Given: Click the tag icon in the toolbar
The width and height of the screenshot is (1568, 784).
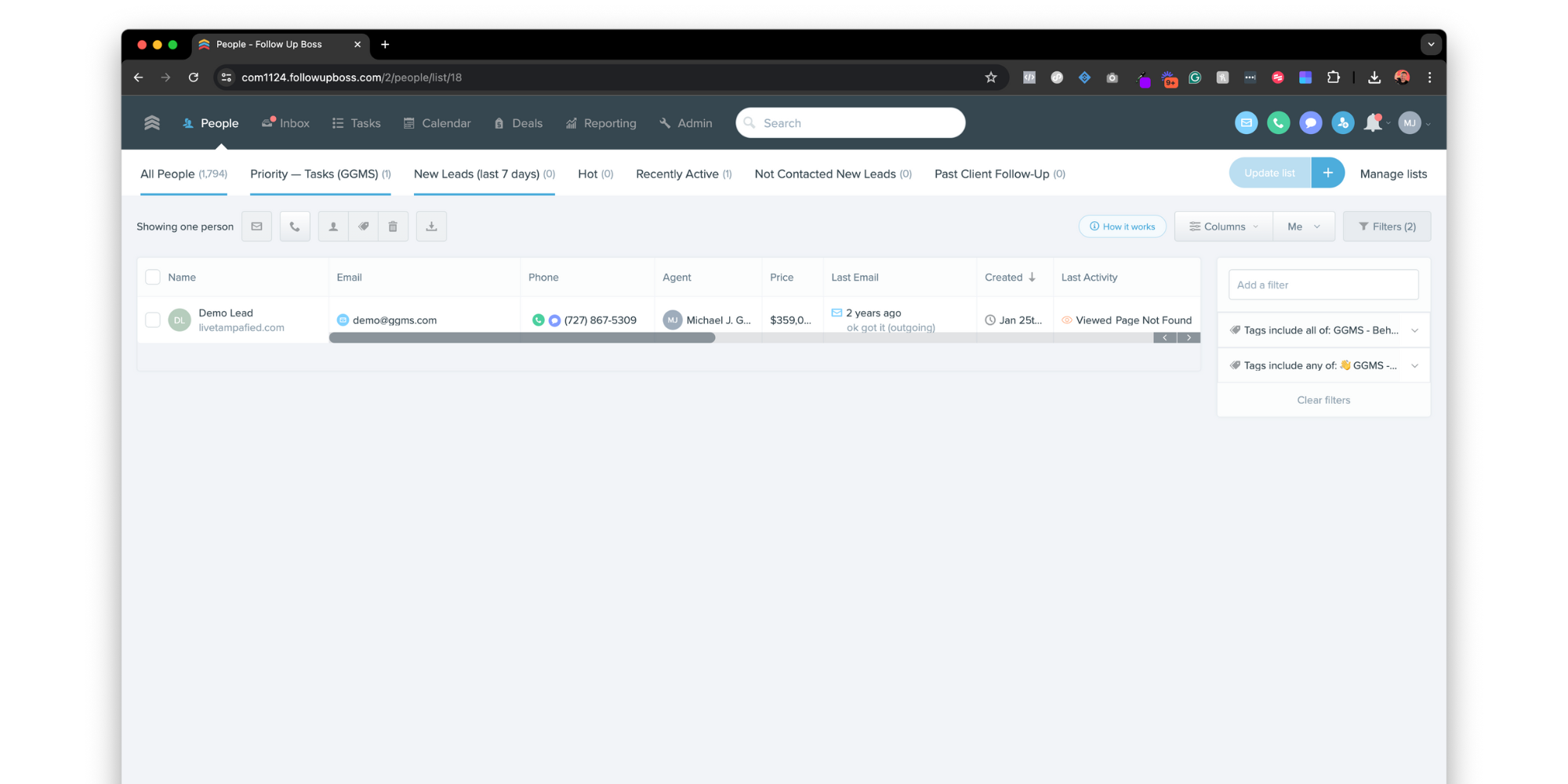Looking at the screenshot, I should tap(363, 227).
